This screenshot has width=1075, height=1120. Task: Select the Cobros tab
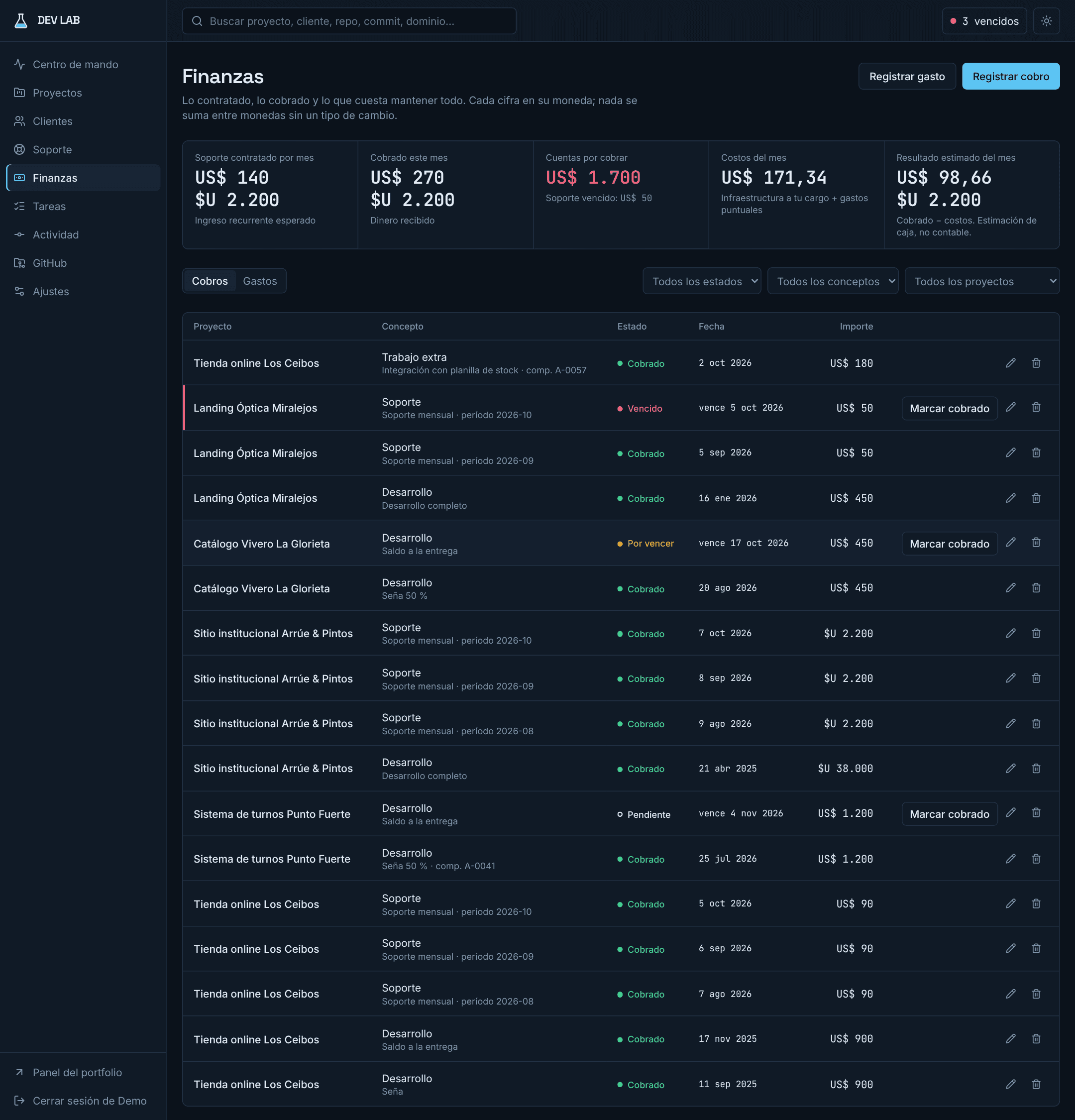(210, 281)
